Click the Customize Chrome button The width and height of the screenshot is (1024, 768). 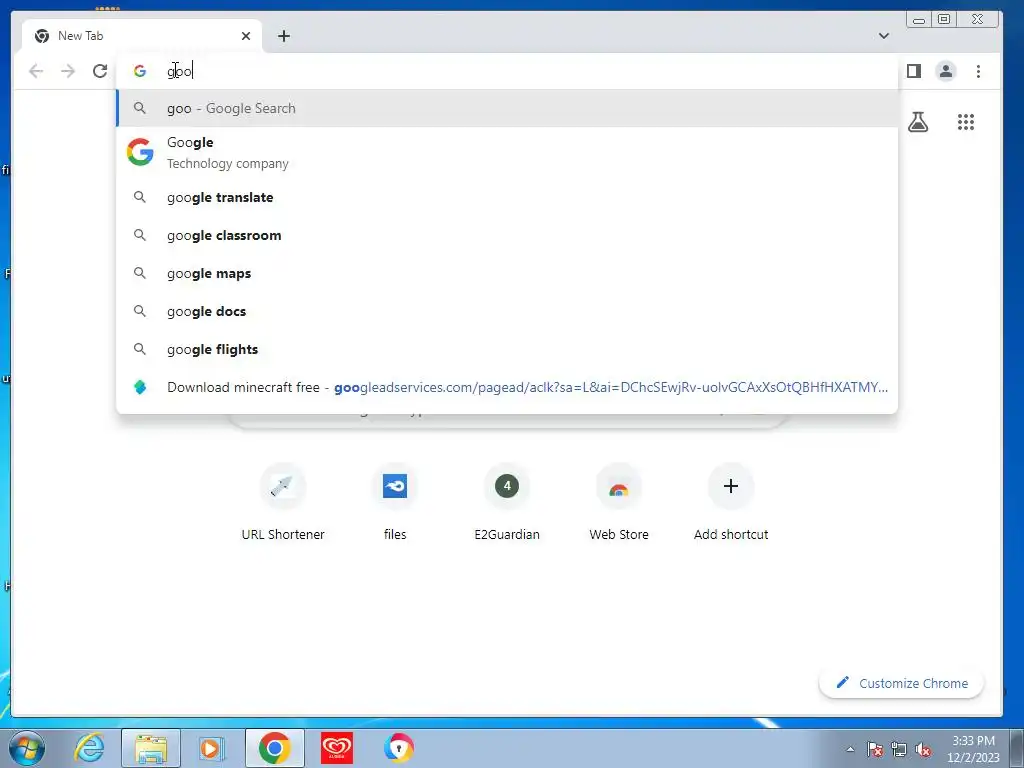click(x=901, y=683)
